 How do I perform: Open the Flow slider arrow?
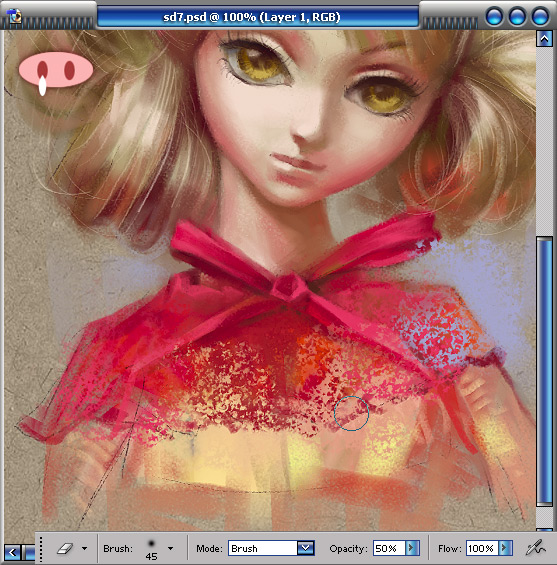click(505, 548)
